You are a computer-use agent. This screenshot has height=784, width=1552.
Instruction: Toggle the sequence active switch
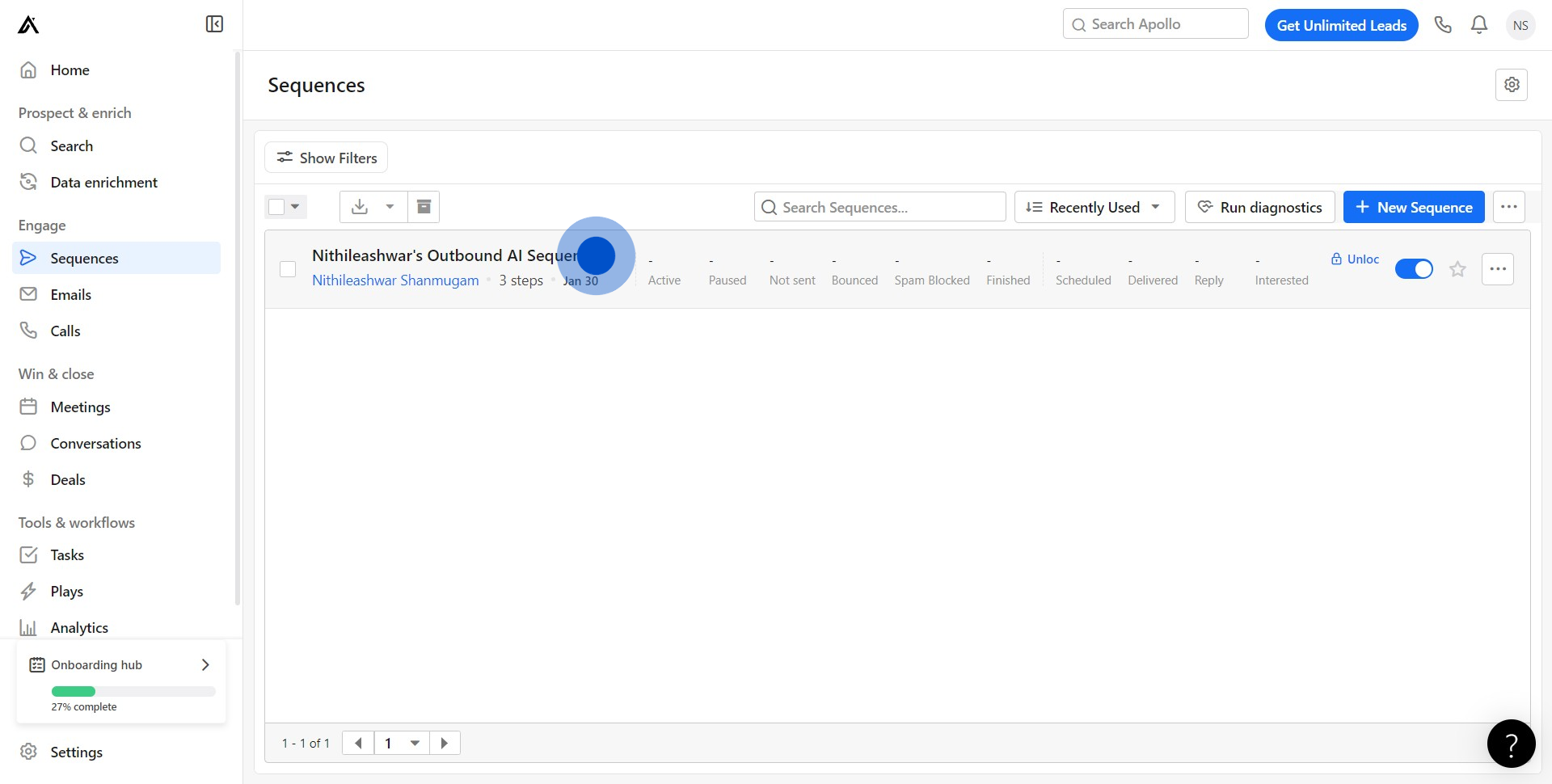tap(1414, 269)
